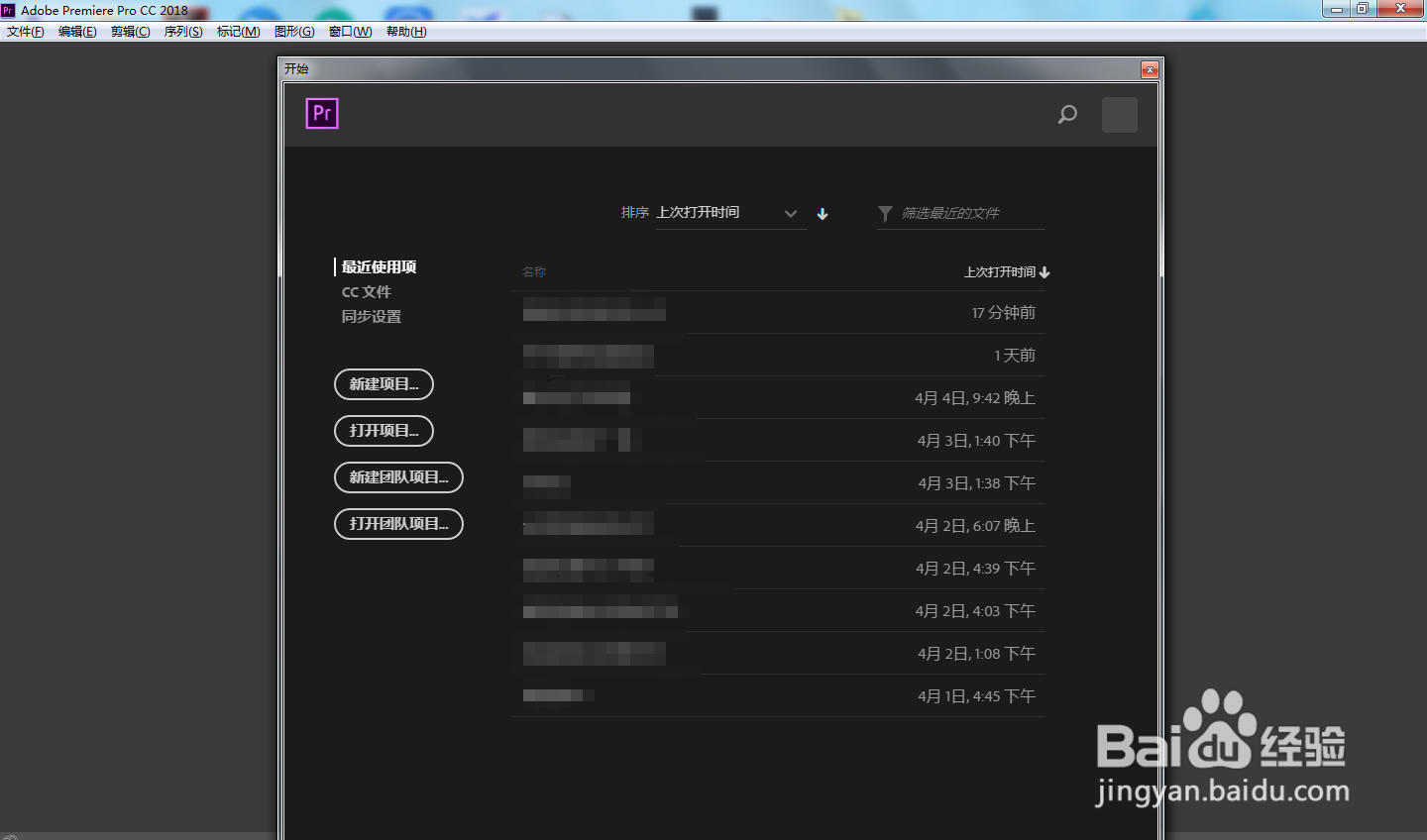Minimize the Premiere Pro main window

(x=1337, y=9)
